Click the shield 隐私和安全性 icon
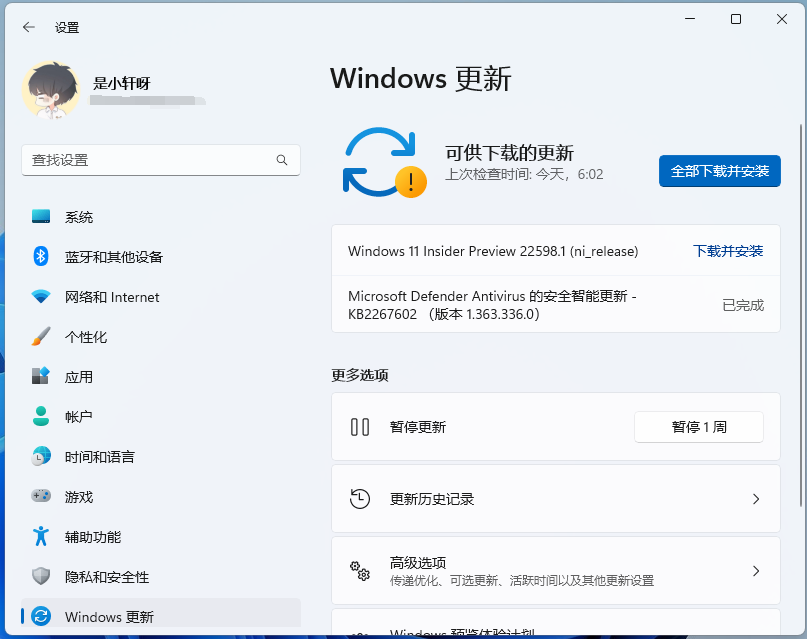 click(41, 576)
